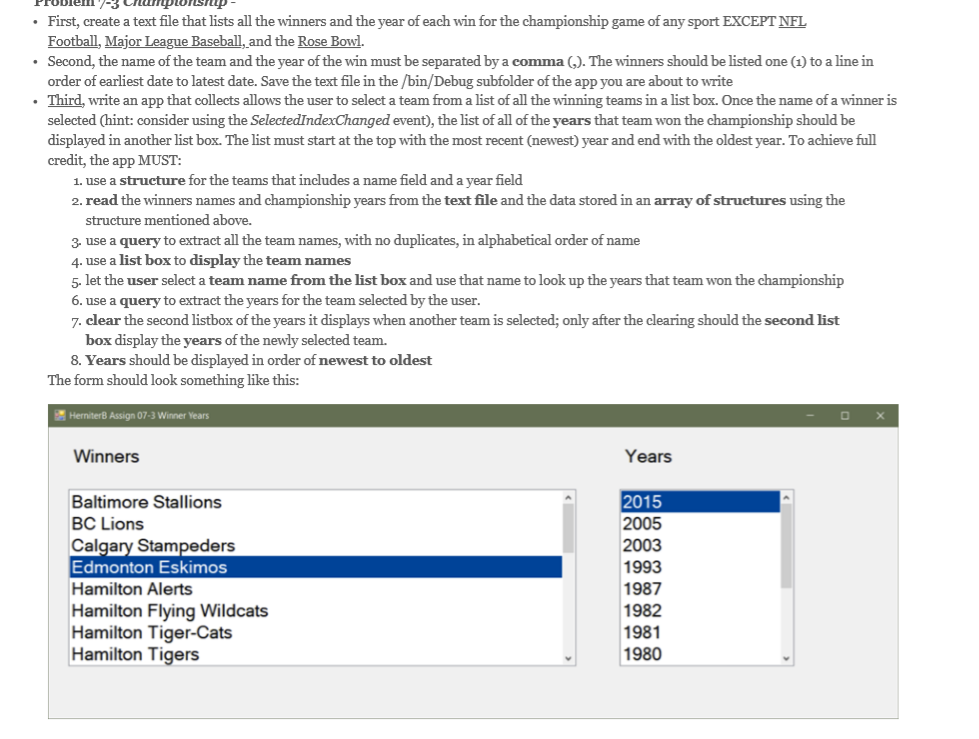Click bold 'newest to oldest' text
This screenshot has height=739, width=979.
coord(375,361)
